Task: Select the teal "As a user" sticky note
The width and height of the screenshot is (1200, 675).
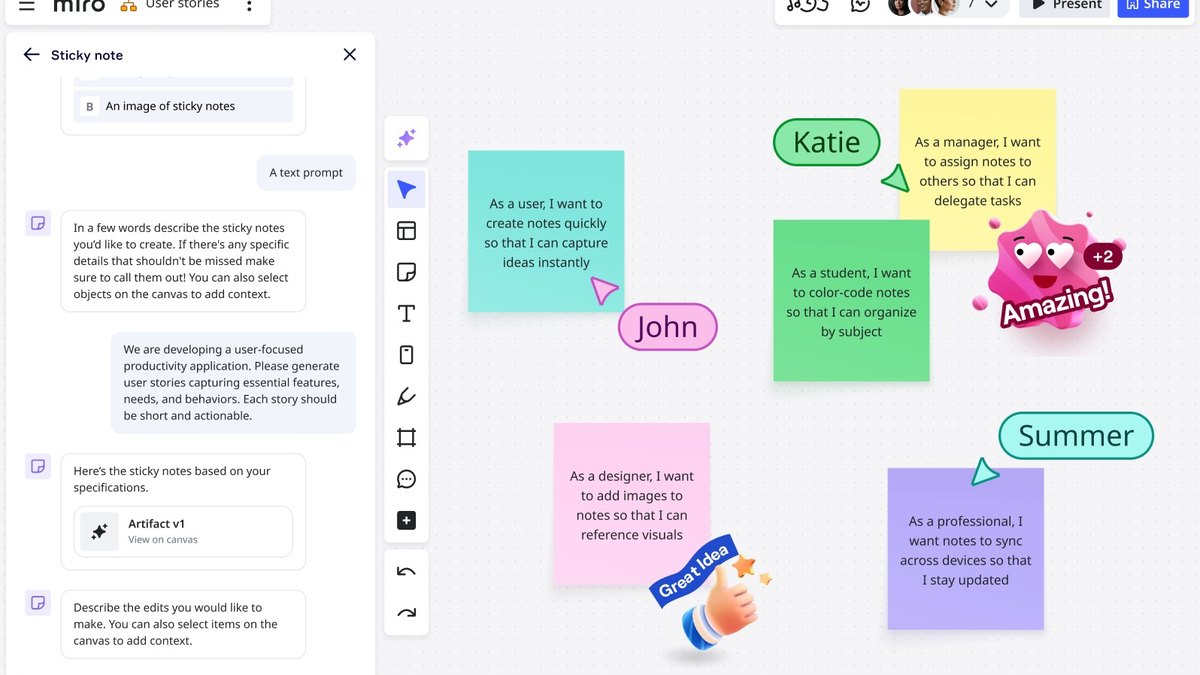Action: click(x=546, y=231)
